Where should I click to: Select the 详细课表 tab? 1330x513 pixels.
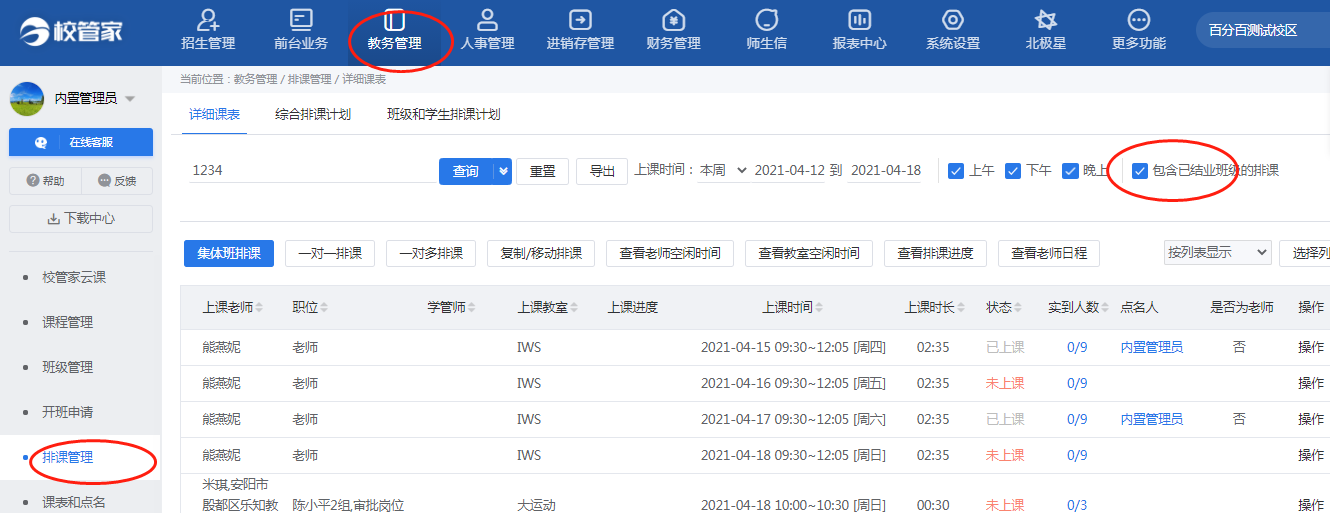[x=215, y=115]
